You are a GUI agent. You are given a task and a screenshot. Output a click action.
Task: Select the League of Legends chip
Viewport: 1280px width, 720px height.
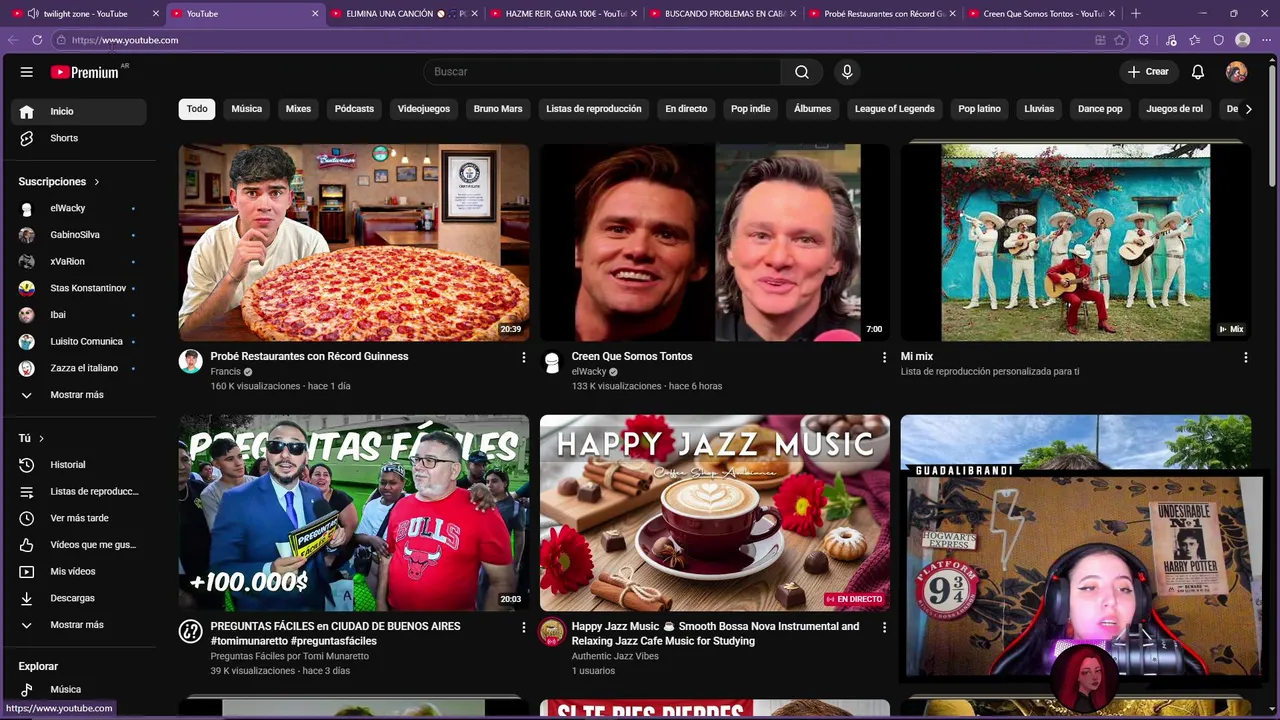tap(894, 109)
